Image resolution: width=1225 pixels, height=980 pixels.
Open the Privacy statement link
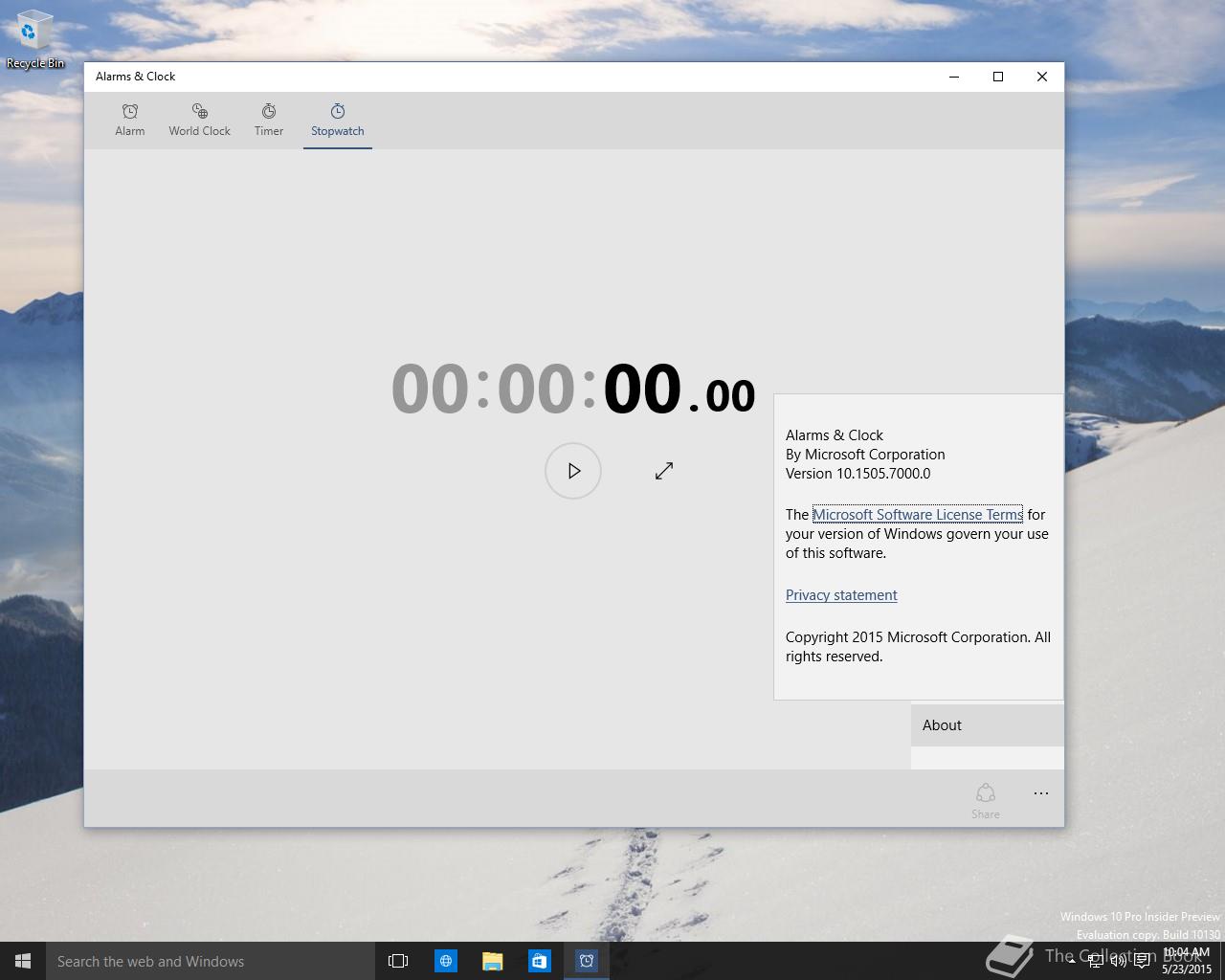click(841, 594)
